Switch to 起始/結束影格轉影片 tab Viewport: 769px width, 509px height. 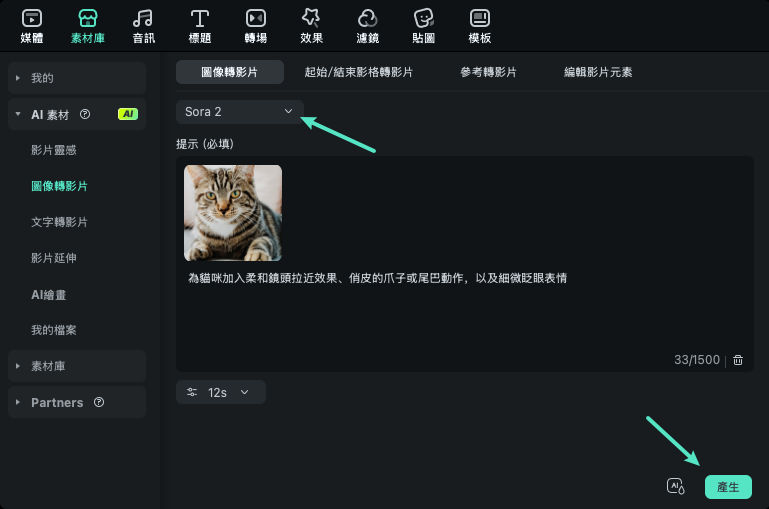[359, 72]
